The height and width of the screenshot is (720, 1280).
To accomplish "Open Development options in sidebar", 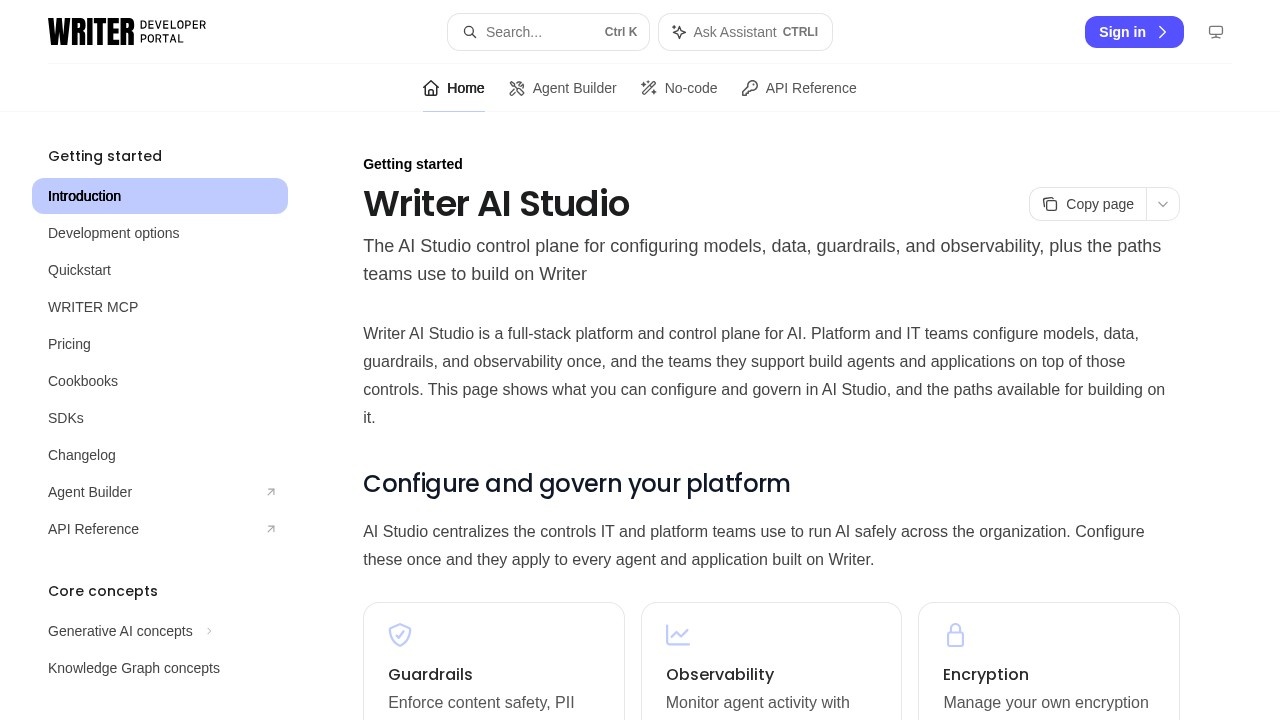I will pos(160,233).
